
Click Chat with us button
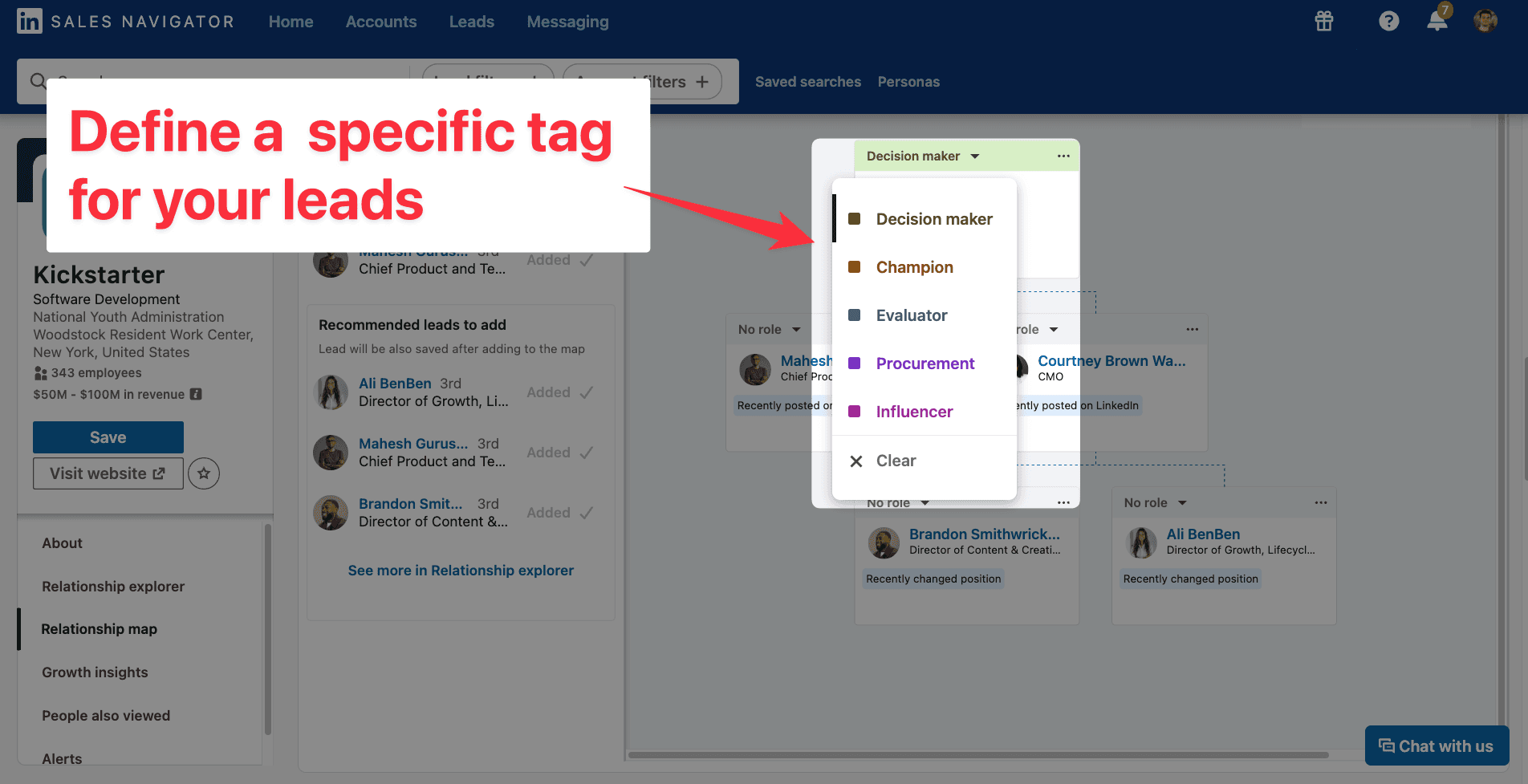pyautogui.click(x=1437, y=746)
